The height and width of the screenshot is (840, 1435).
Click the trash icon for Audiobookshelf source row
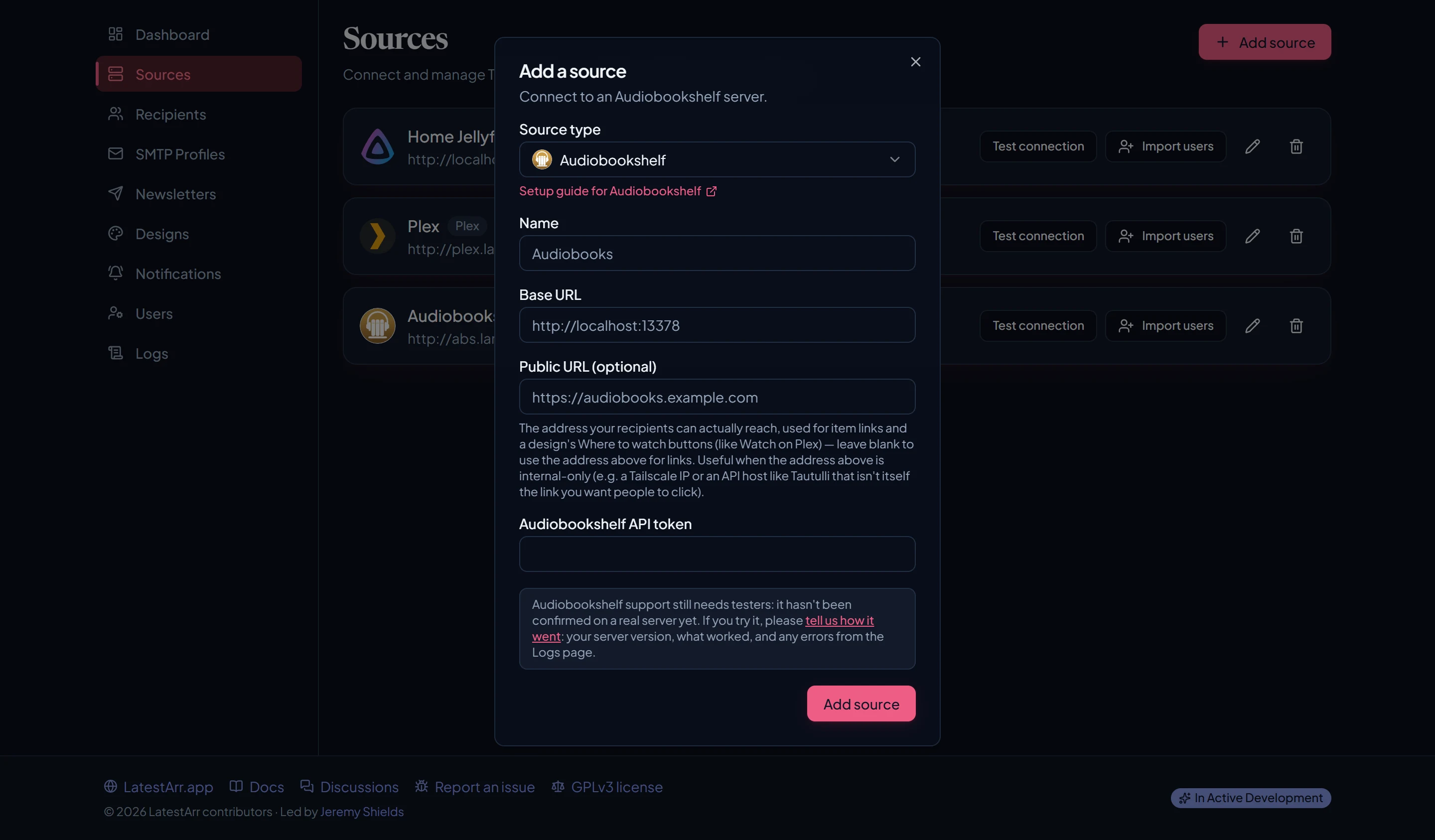coord(1296,326)
